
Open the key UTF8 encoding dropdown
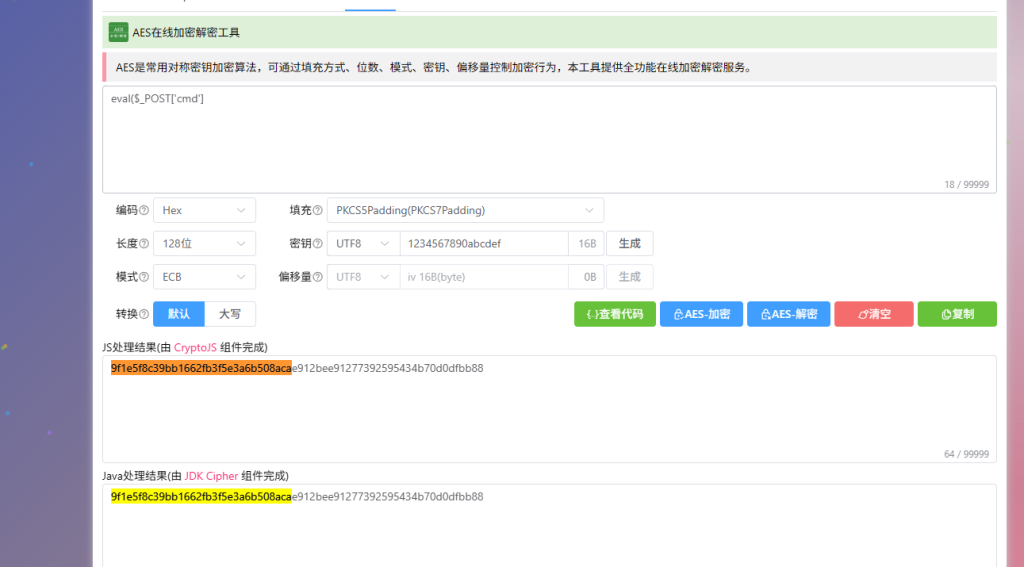click(x=363, y=244)
